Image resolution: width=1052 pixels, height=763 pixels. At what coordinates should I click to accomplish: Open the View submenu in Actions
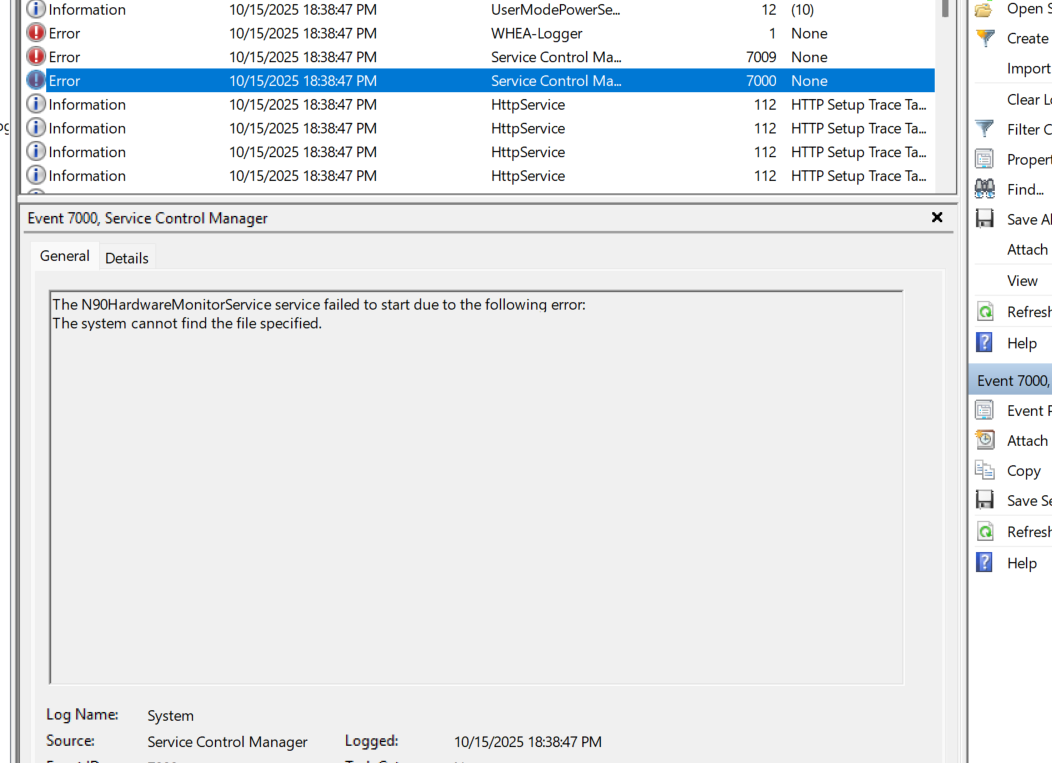1022,280
